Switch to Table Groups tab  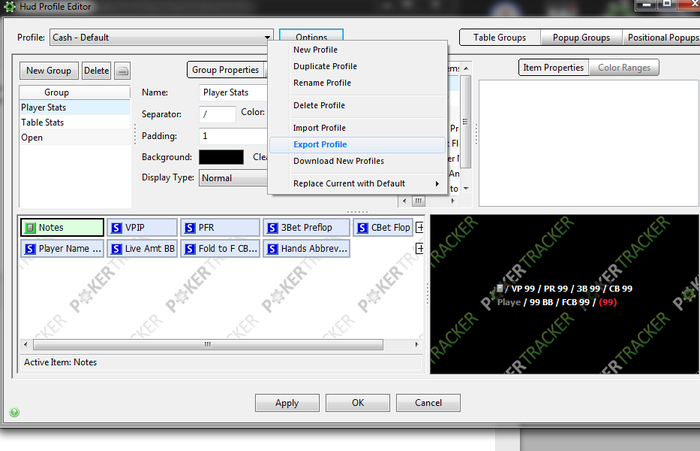(x=500, y=38)
